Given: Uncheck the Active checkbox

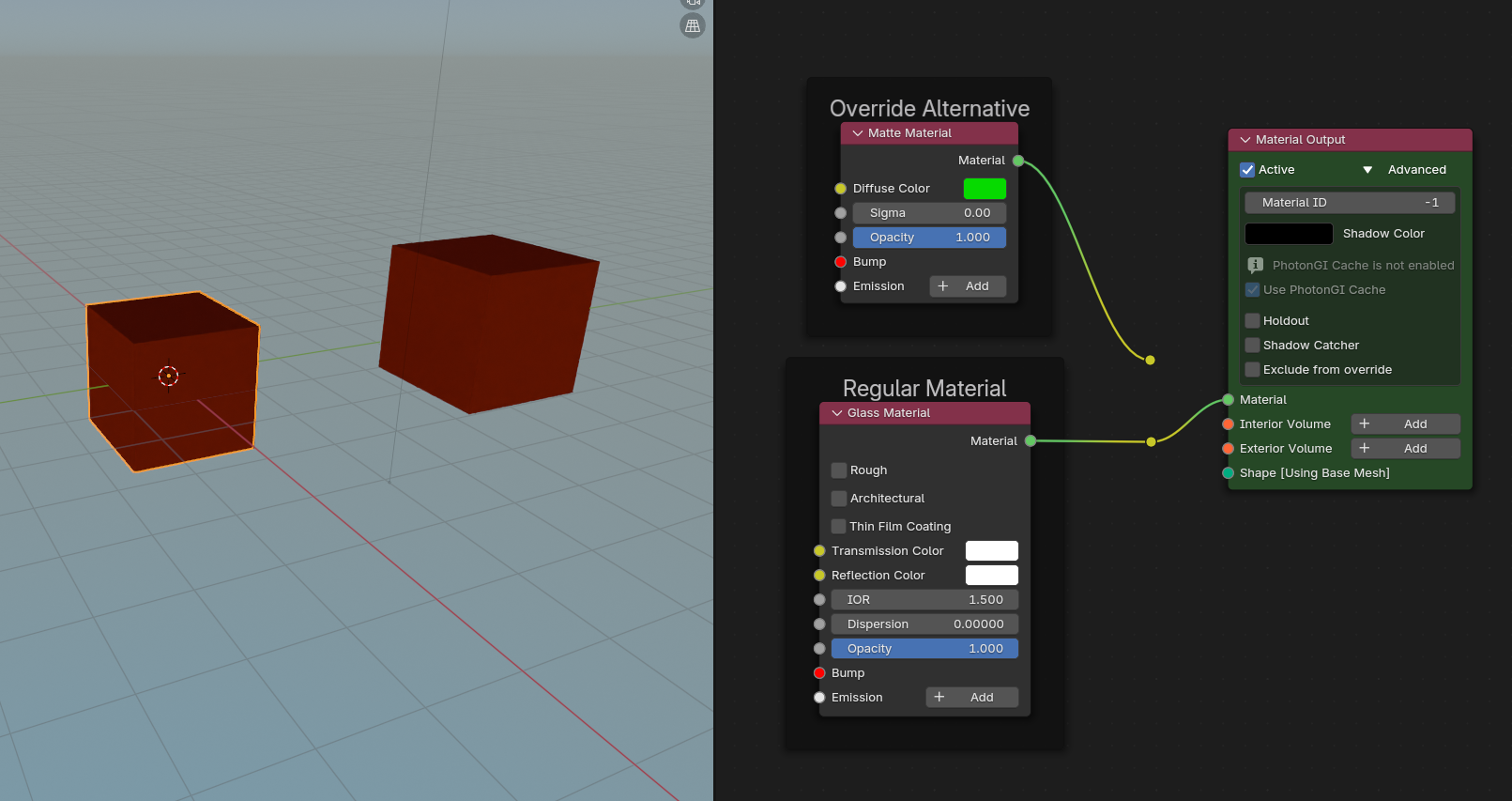Looking at the screenshot, I should (1247, 170).
